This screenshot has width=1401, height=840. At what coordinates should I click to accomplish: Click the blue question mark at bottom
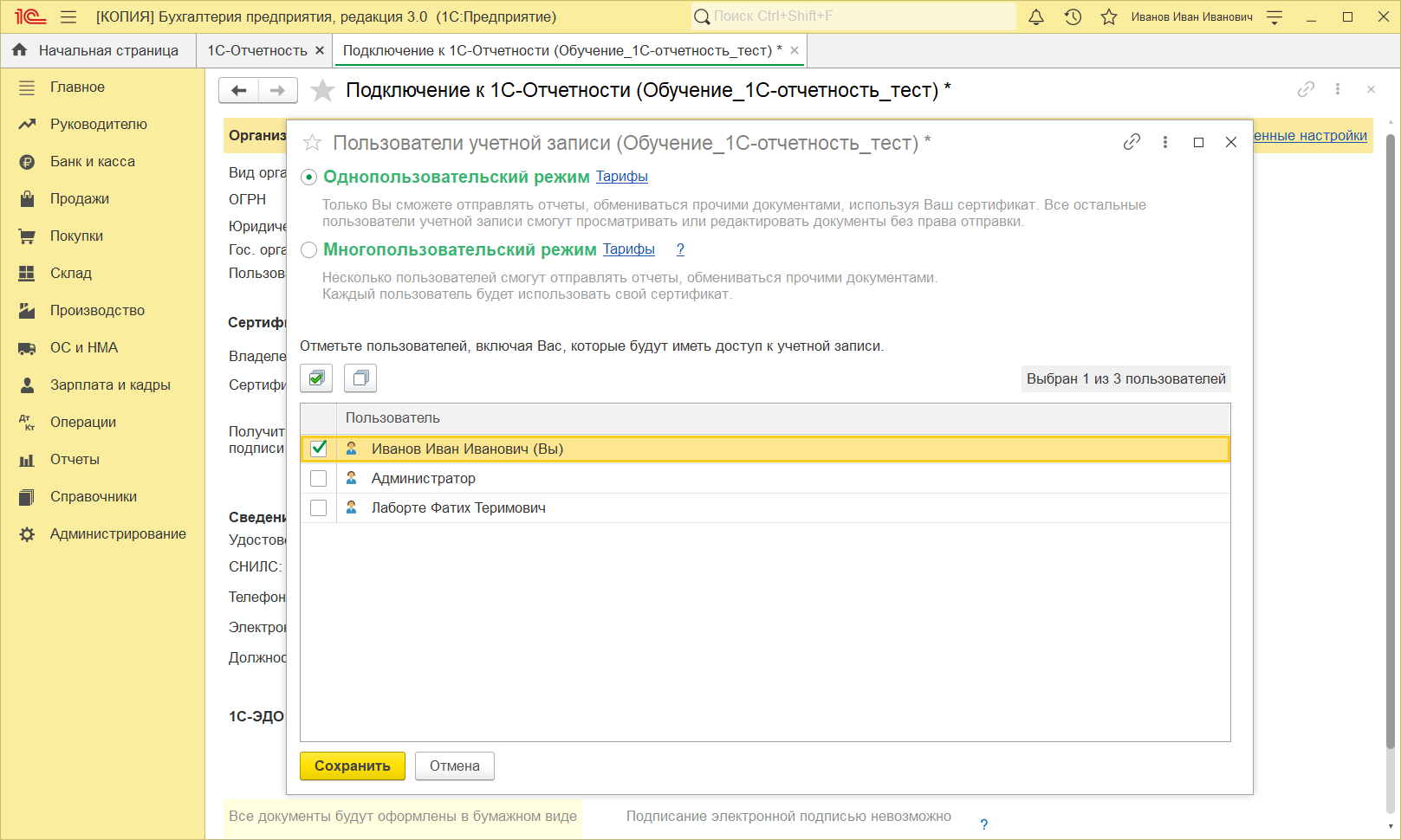[983, 824]
